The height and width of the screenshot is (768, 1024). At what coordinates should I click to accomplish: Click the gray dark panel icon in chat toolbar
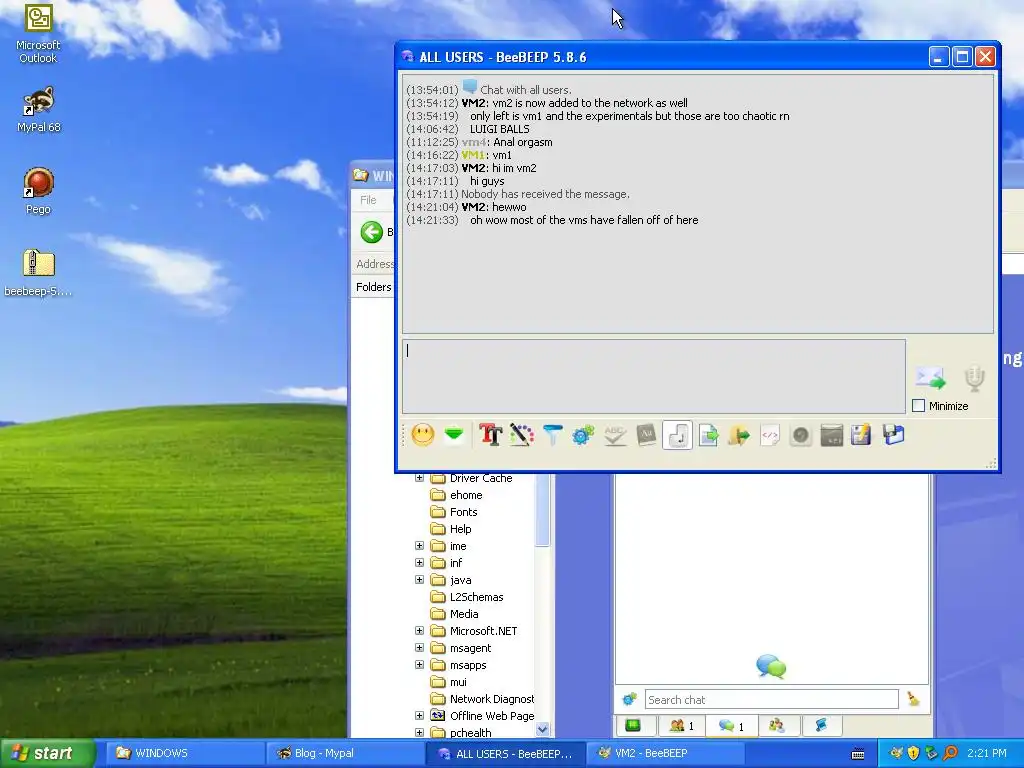click(831, 435)
